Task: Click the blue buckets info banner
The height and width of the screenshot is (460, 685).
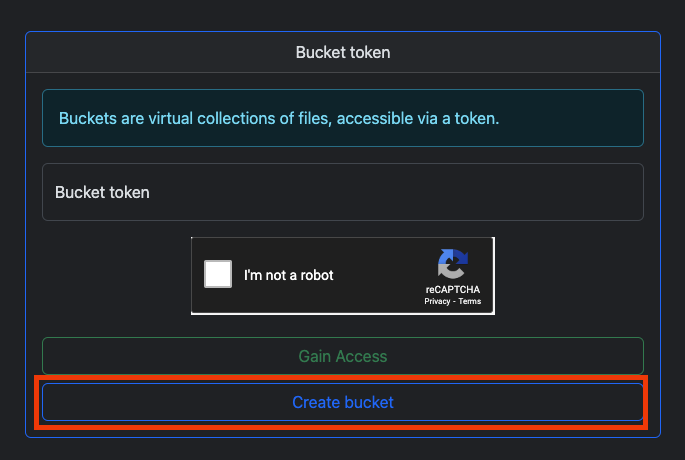Action: [x=343, y=118]
